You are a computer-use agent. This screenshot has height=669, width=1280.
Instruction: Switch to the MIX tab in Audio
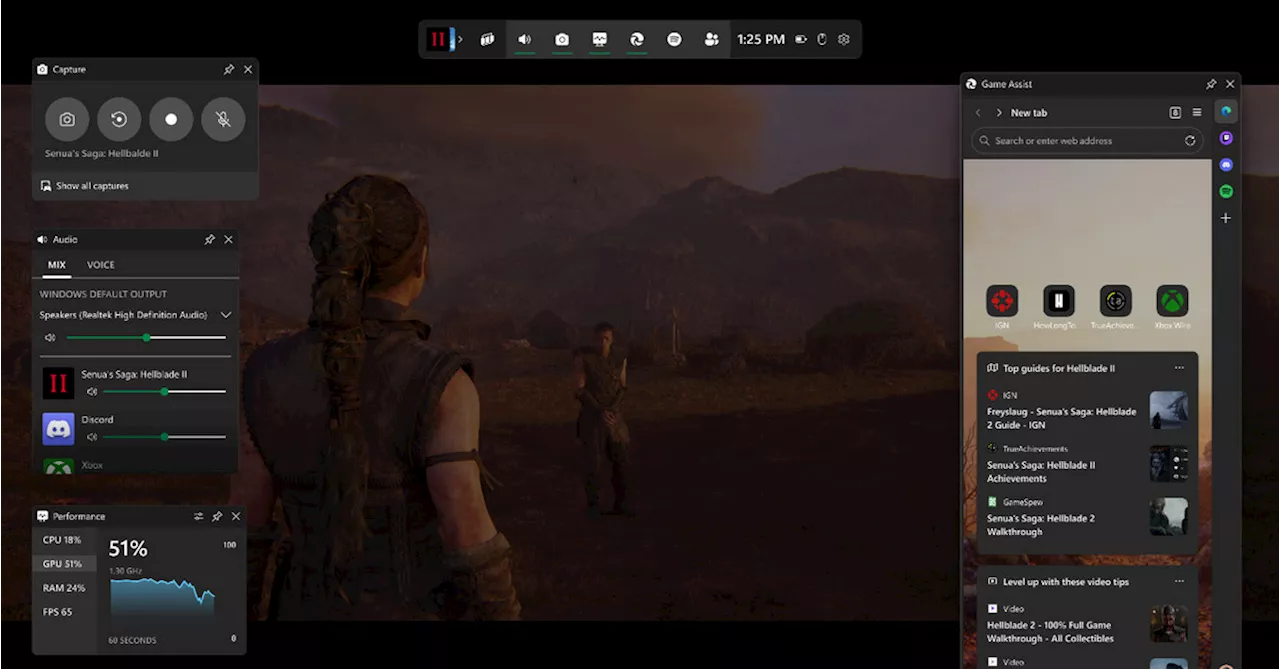click(57, 265)
